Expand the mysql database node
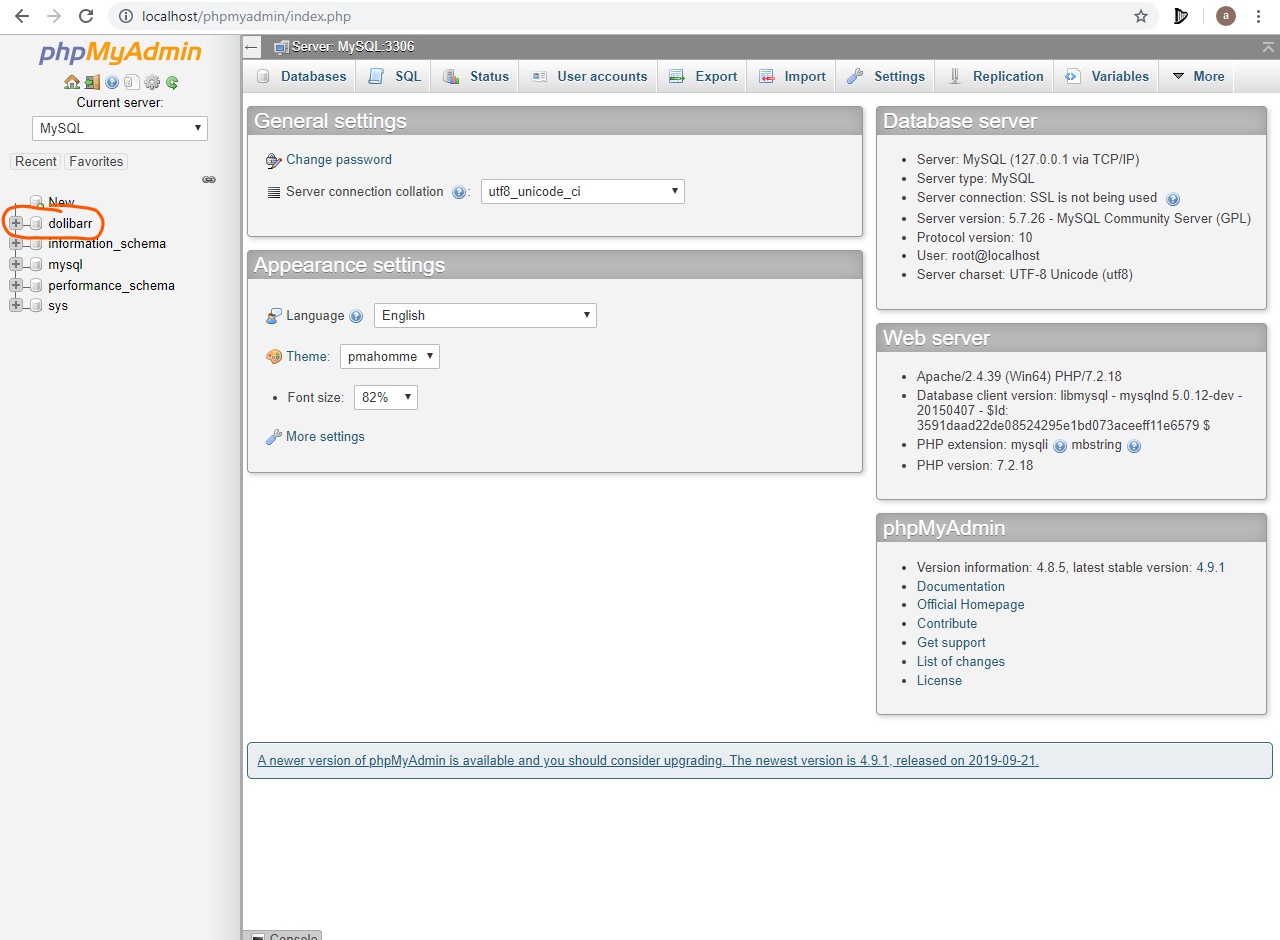The image size is (1280, 940). 15,265
